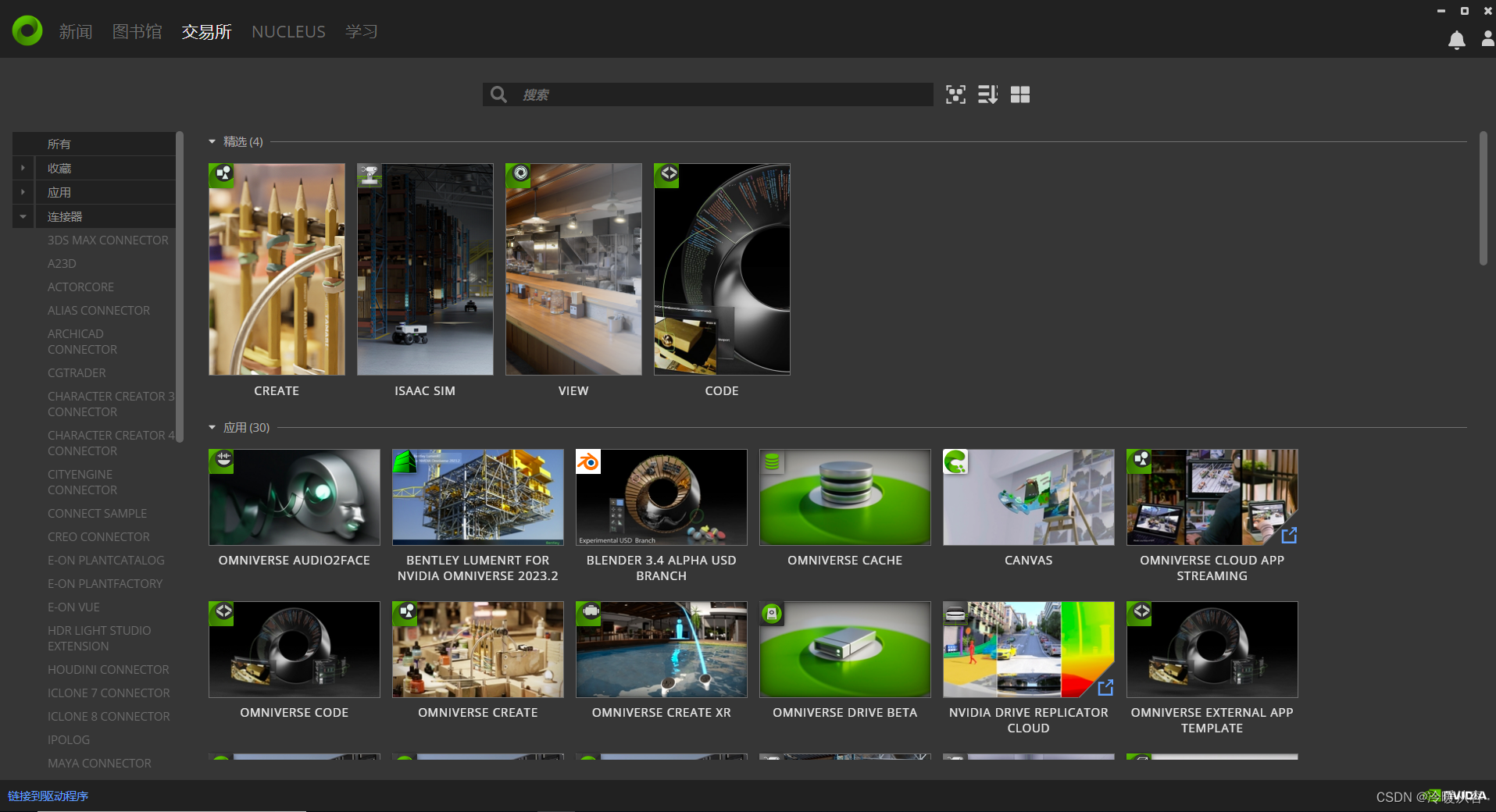Open the OMNIVERSE DRIVE BETA card
The height and width of the screenshot is (812, 1496).
point(845,650)
